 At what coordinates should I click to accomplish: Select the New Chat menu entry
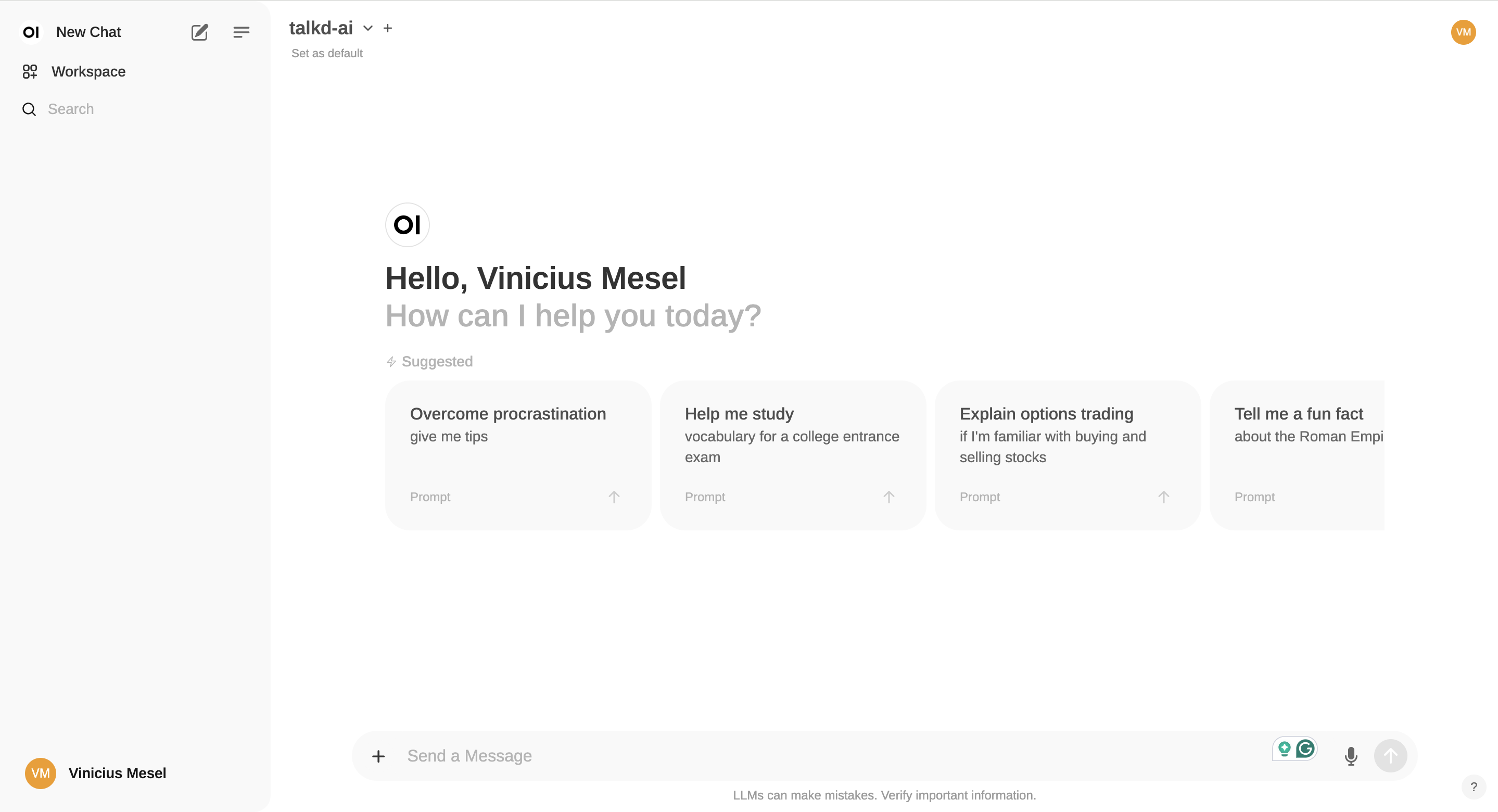[88, 32]
